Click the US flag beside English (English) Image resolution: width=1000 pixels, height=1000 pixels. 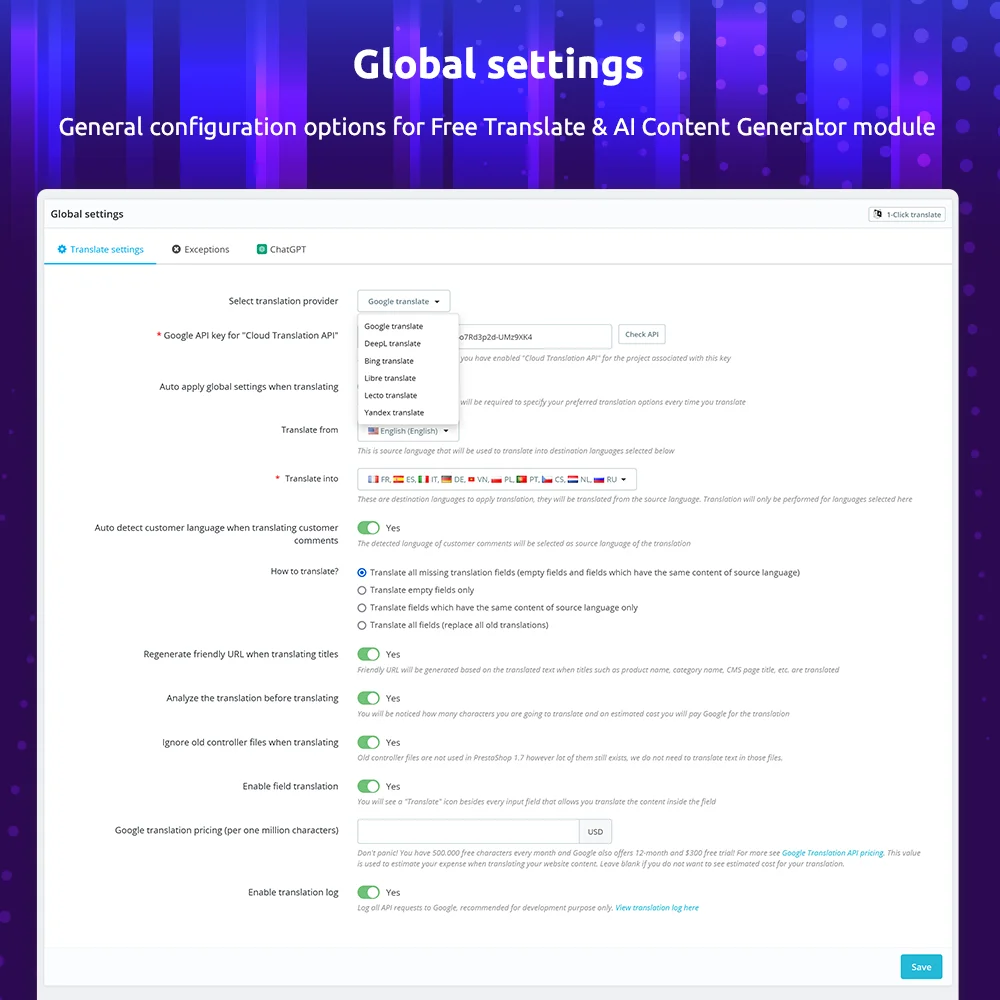(375, 430)
